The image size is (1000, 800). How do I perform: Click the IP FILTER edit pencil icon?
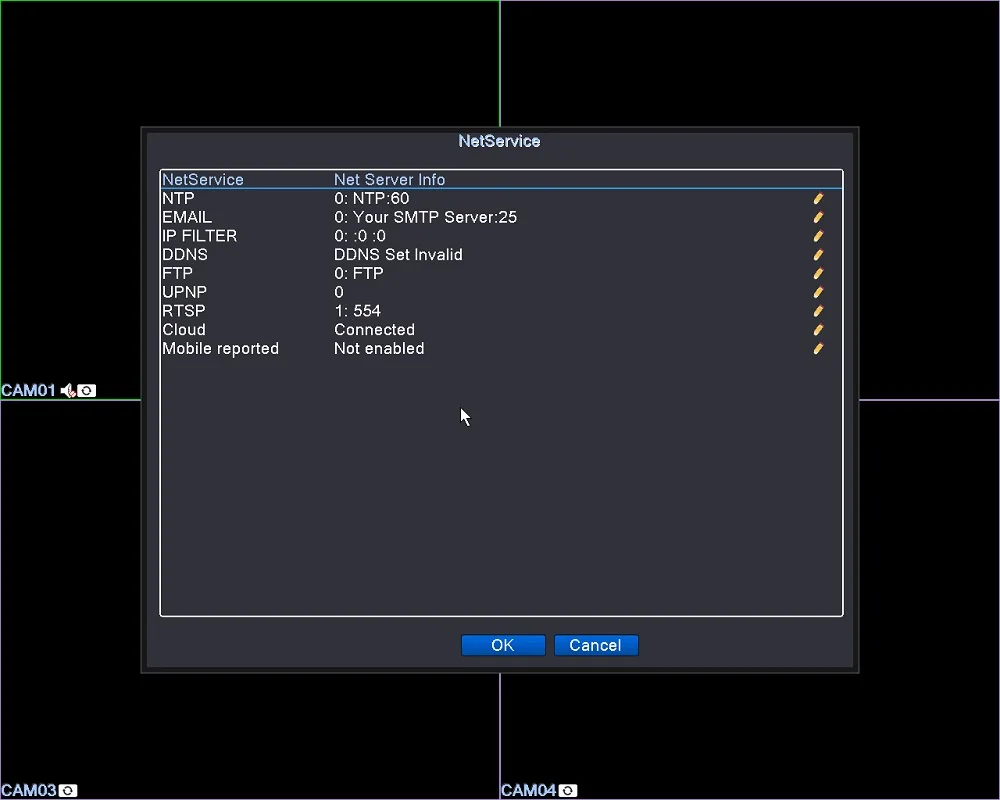[x=818, y=236]
